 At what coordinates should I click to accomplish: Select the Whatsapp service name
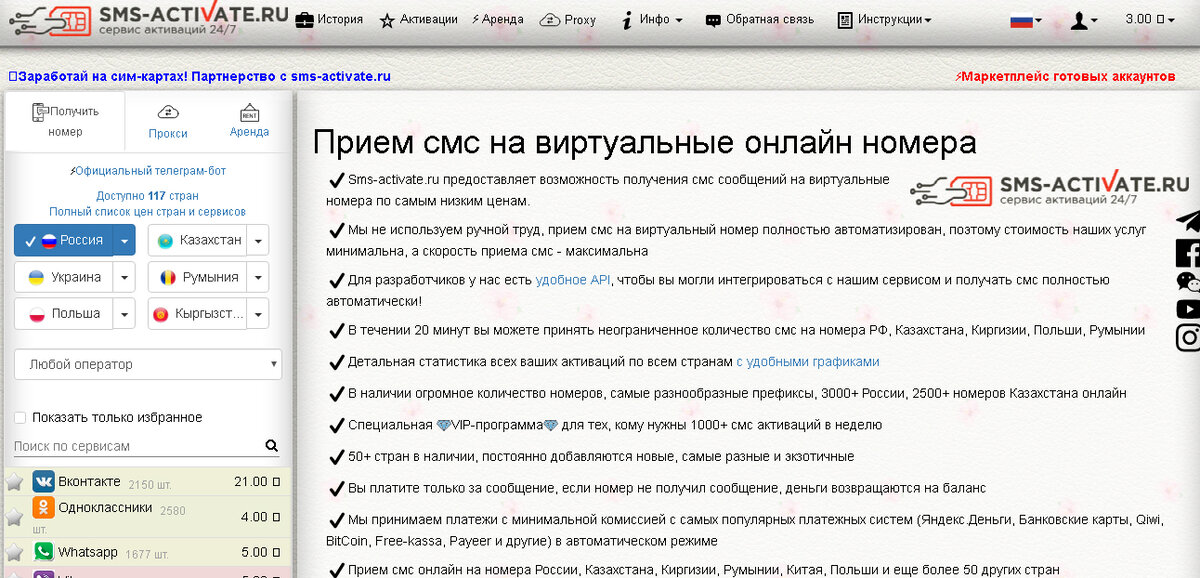pyautogui.click(x=88, y=552)
